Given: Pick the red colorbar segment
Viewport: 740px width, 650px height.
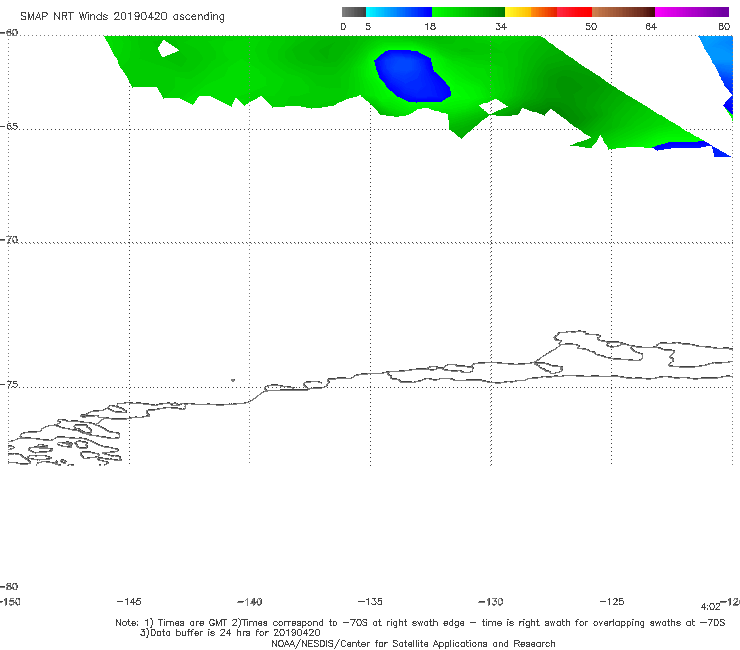Looking at the screenshot, I should click(574, 12).
